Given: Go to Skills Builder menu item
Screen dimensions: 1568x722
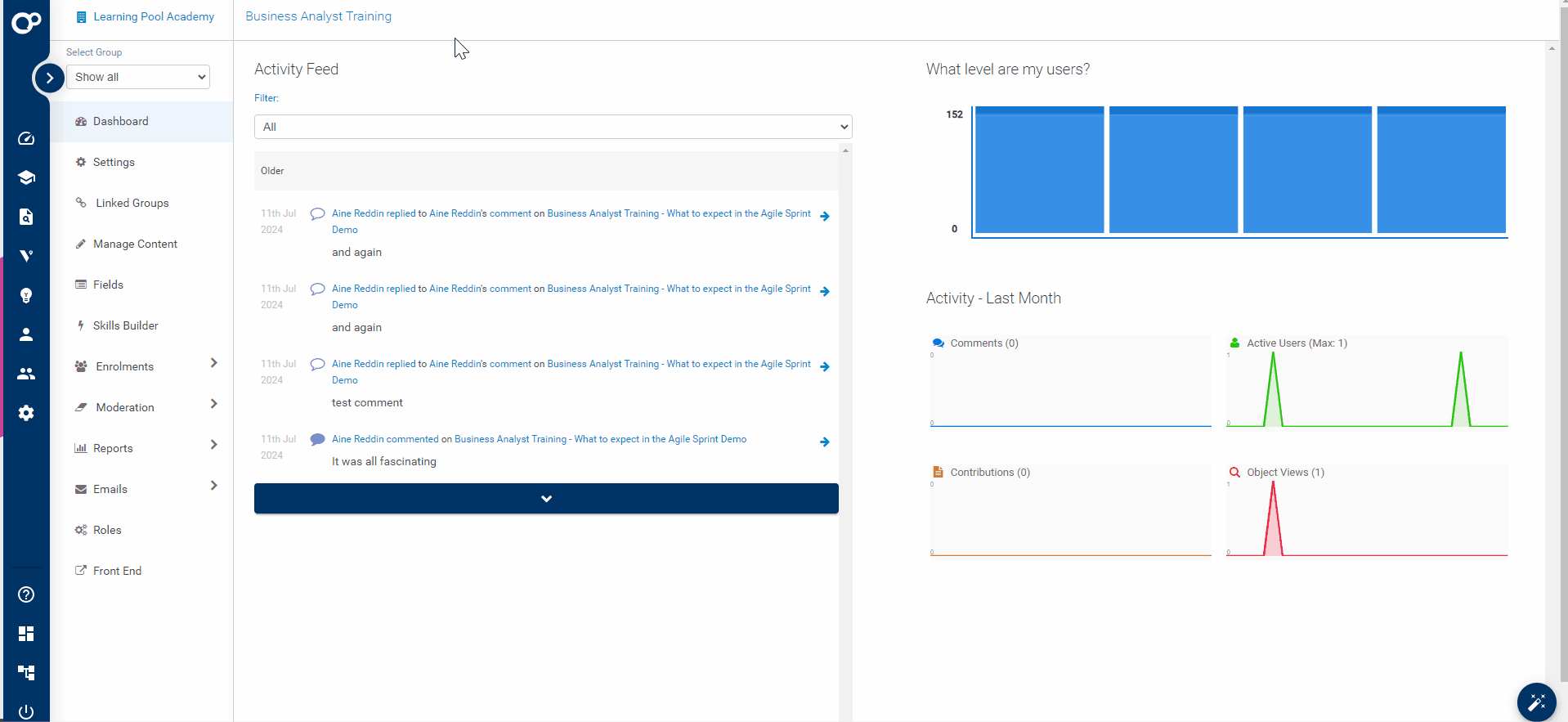Looking at the screenshot, I should [x=125, y=325].
